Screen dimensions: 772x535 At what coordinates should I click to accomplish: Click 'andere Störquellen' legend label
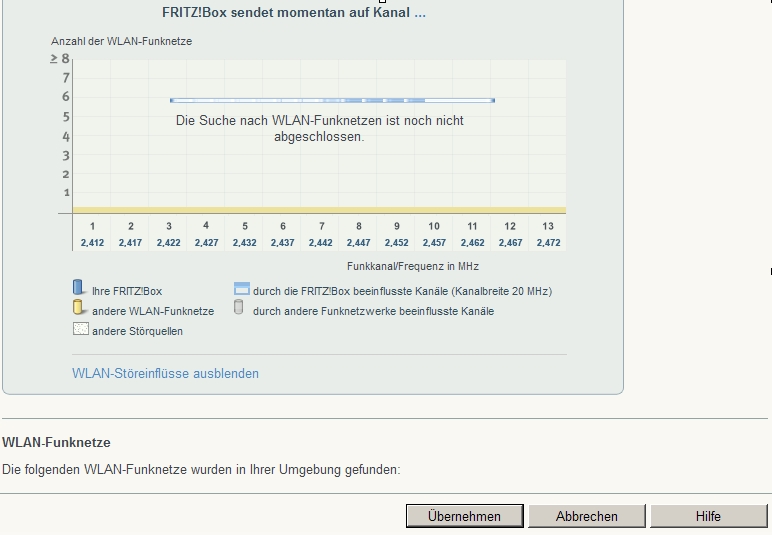click(x=137, y=331)
